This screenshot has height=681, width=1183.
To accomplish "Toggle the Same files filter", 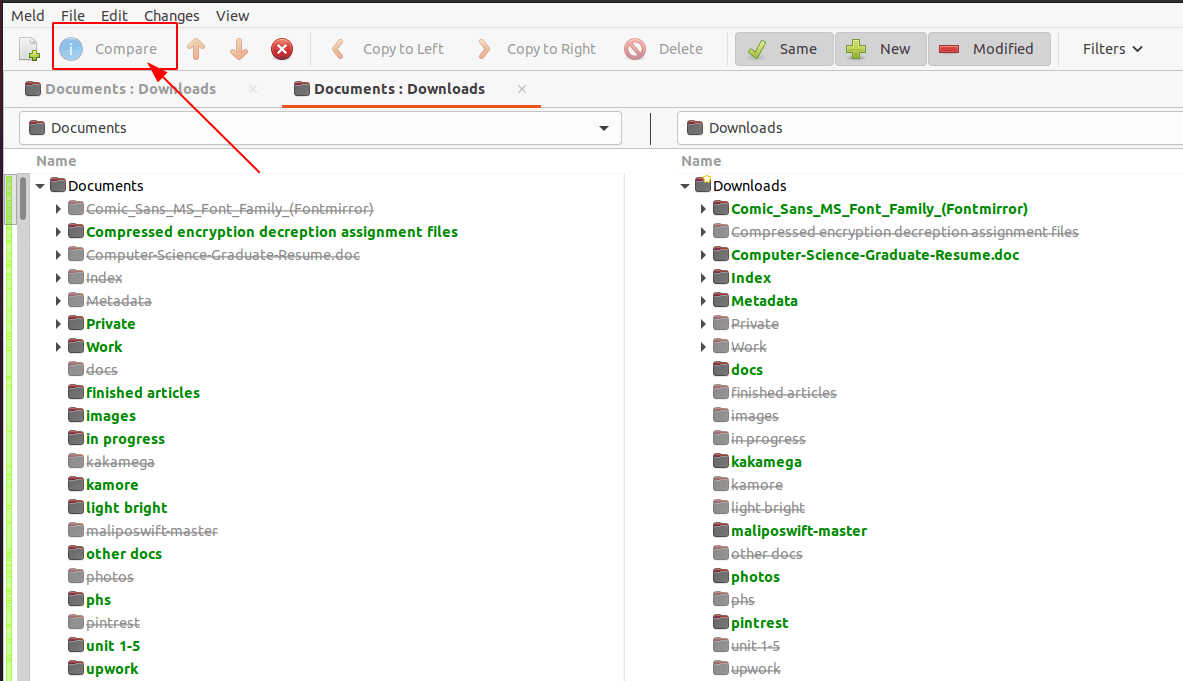I will pos(784,49).
